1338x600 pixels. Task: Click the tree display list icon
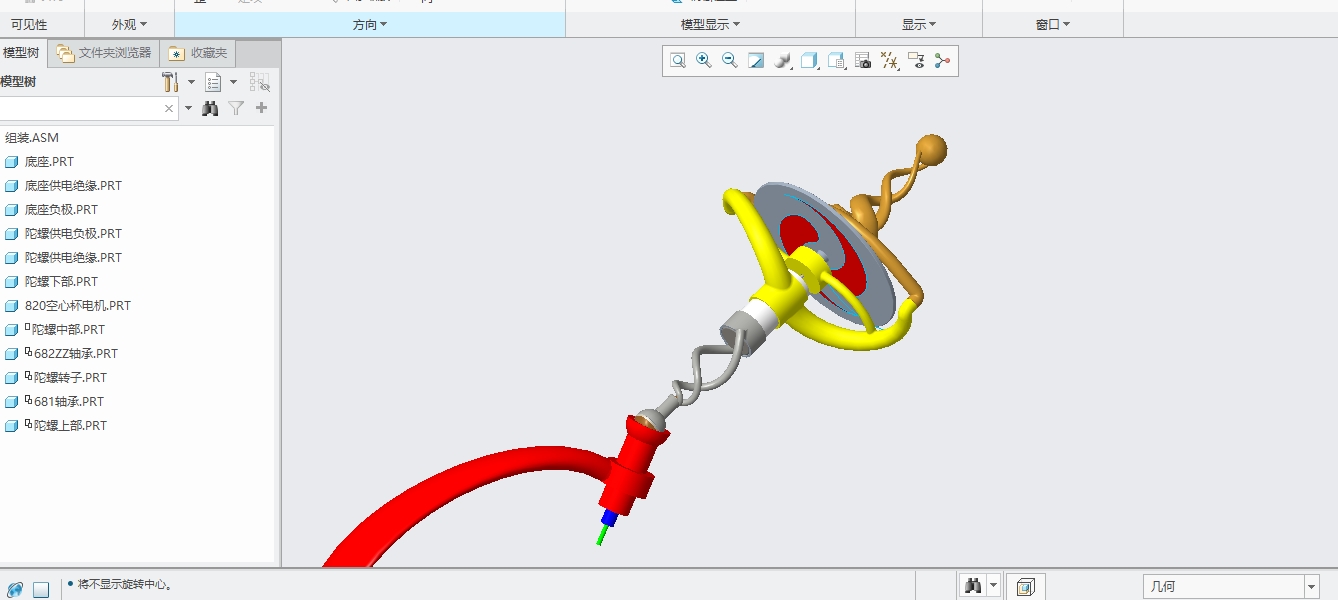tap(213, 82)
